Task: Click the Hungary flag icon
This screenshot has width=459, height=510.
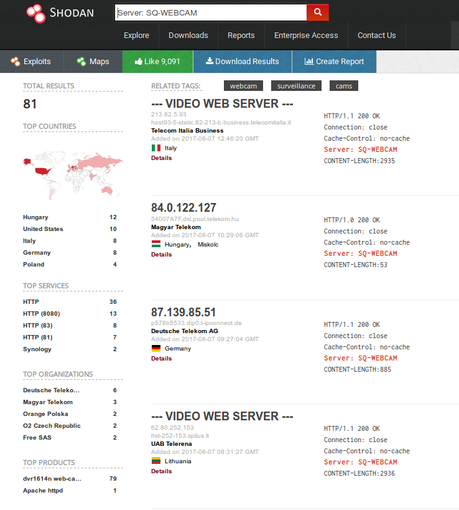Action: 156,244
